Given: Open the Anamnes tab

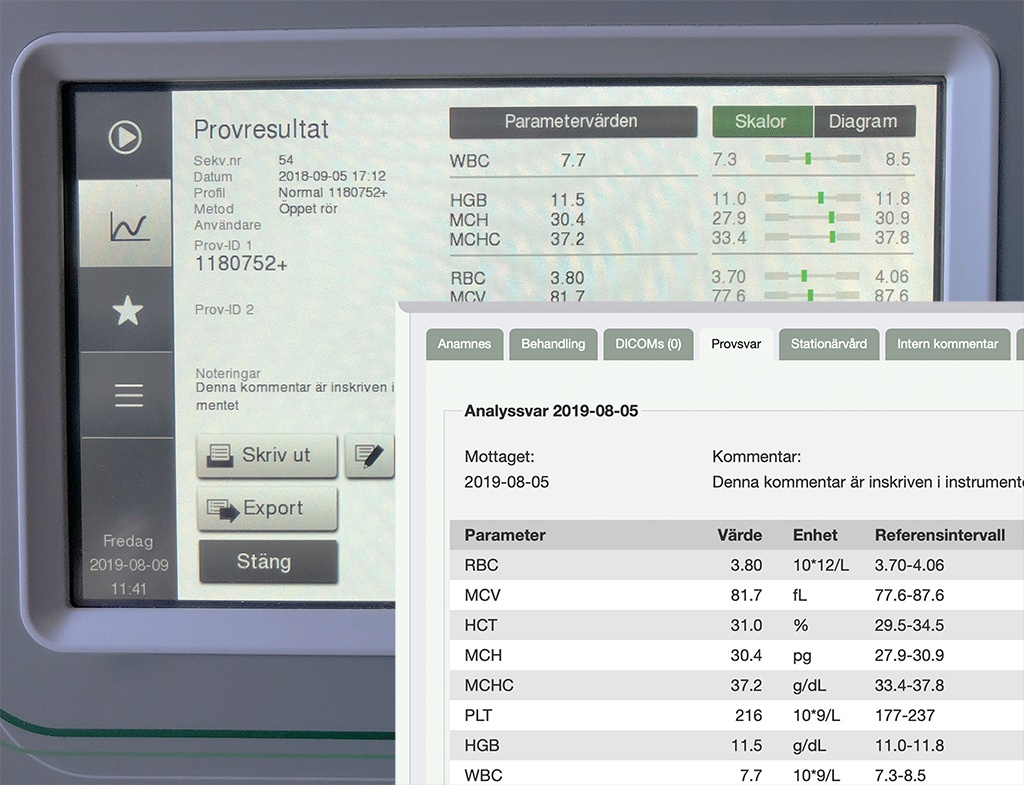Looking at the screenshot, I should [464, 344].
